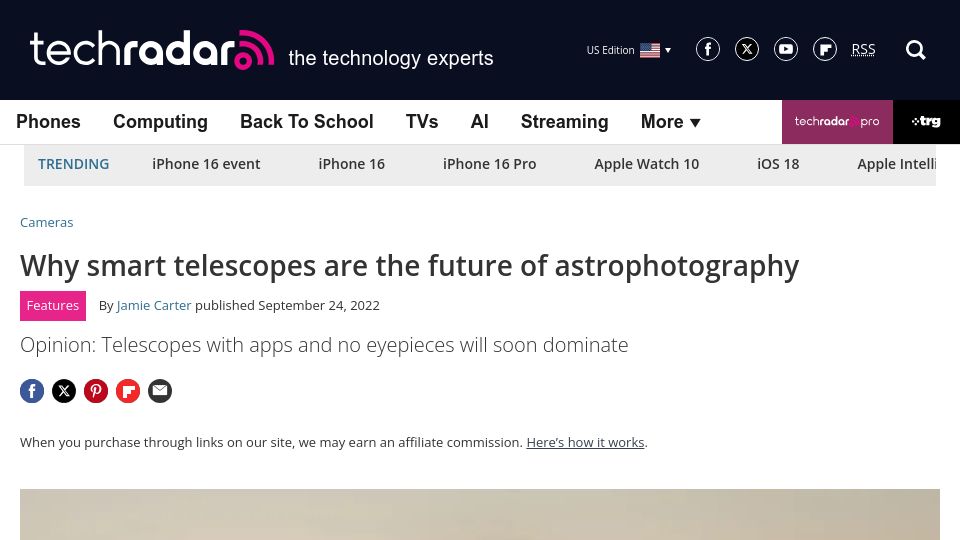Open TechRadar's Facebook page from header
The height and width of the screenshot is (540, 960).
click(x=708, y=49)
